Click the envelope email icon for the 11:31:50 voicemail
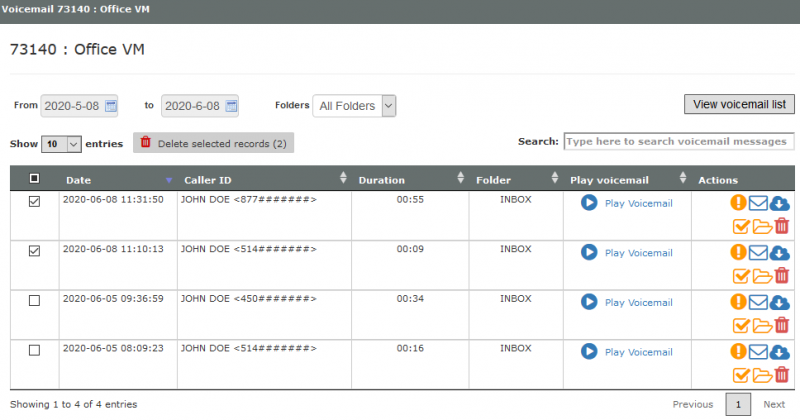 758,203
